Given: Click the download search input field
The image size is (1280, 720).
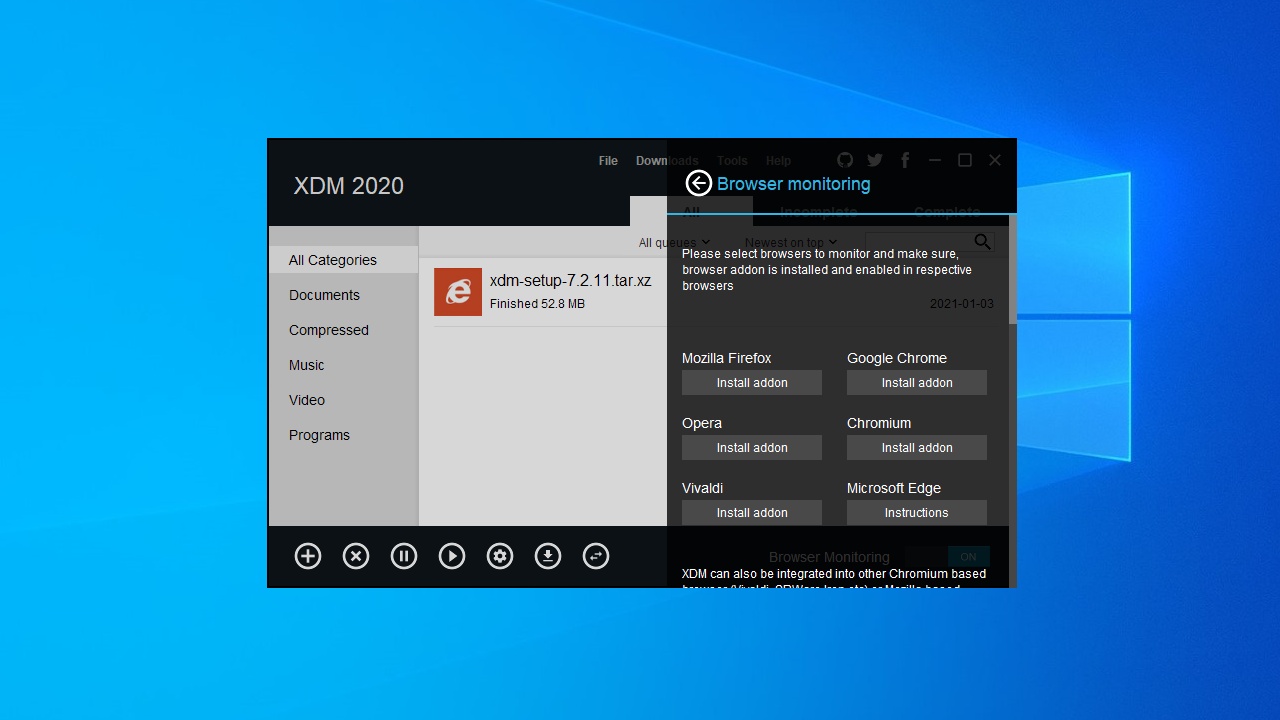Looking at the screenshot, I should pos(919,242).
